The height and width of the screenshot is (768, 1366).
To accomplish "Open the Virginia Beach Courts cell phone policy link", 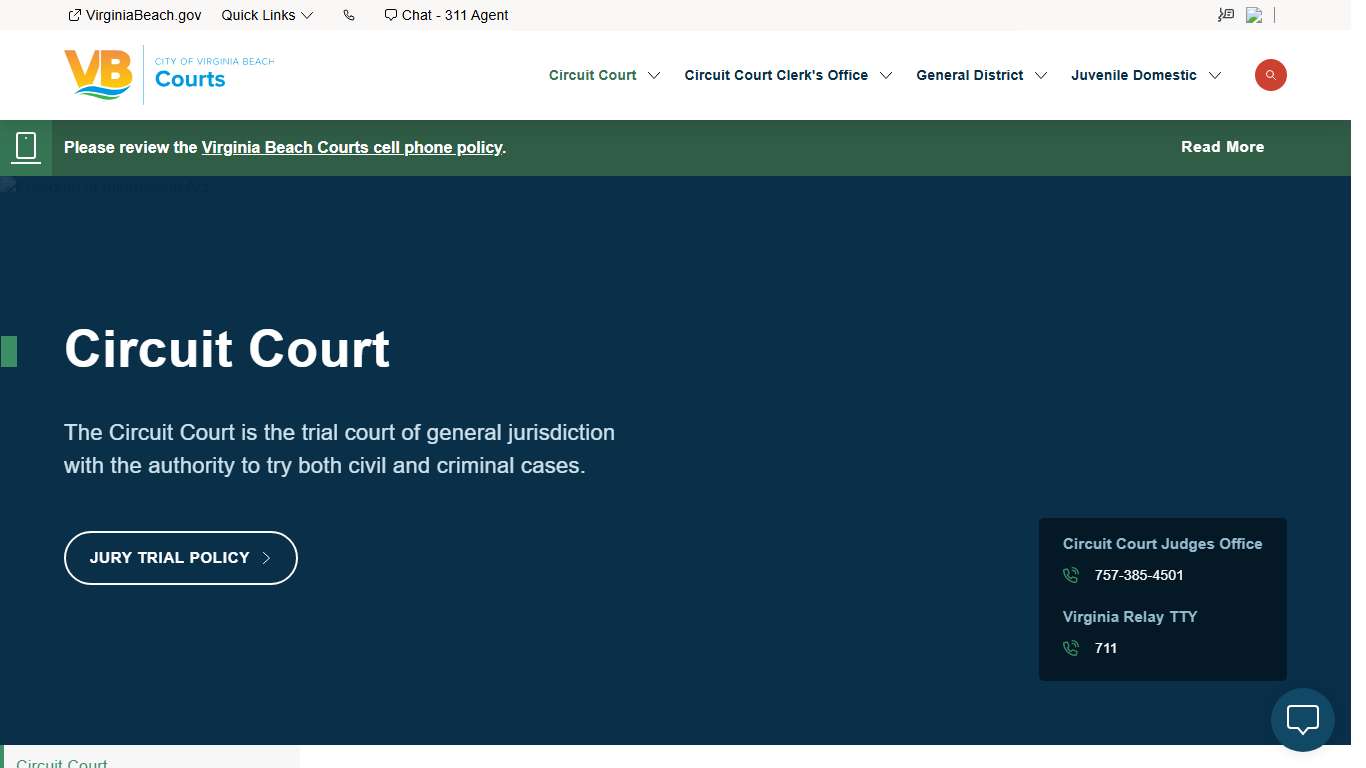I will click(352, 147).
